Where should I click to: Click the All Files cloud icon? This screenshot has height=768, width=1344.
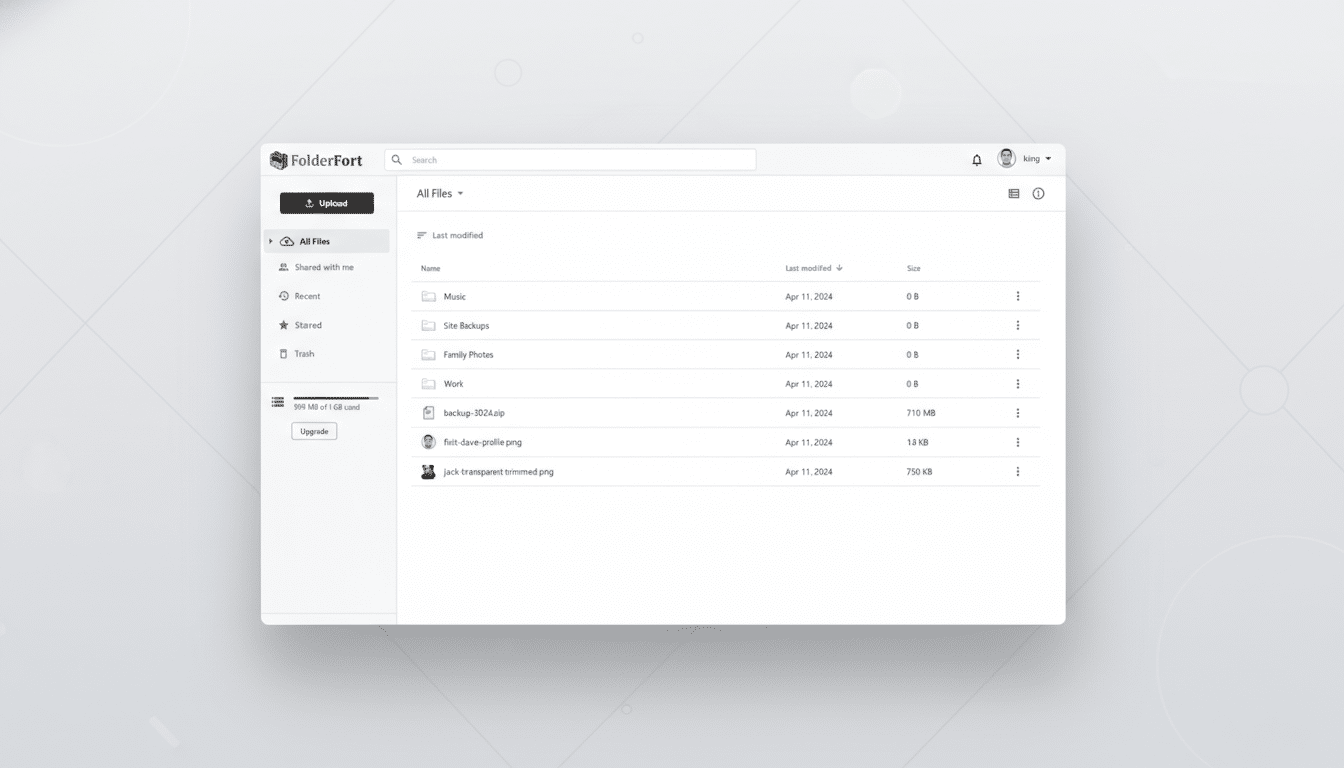click(286, 241)
